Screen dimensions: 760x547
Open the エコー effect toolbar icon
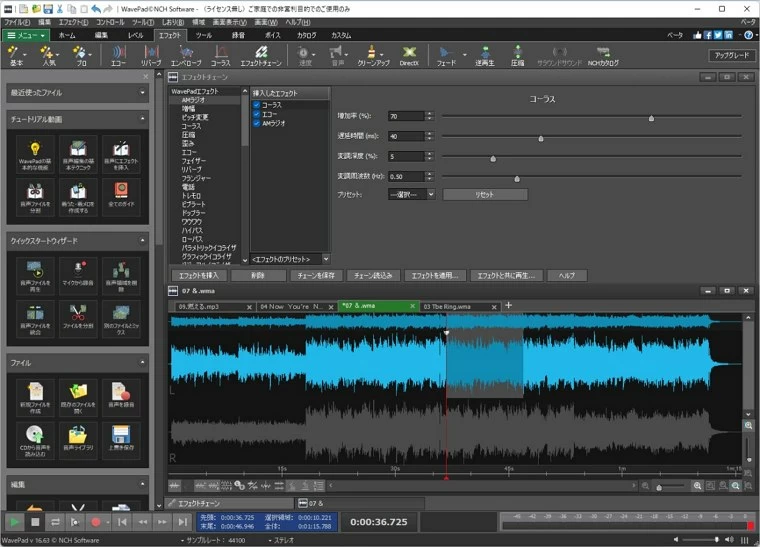pyautogui.click(x=118, y=56)
